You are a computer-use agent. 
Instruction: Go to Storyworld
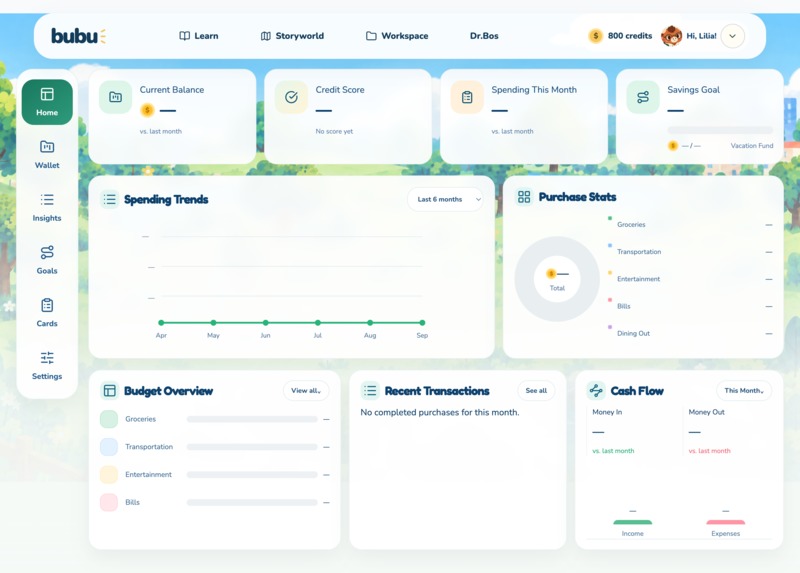click(x=292, y=36)
